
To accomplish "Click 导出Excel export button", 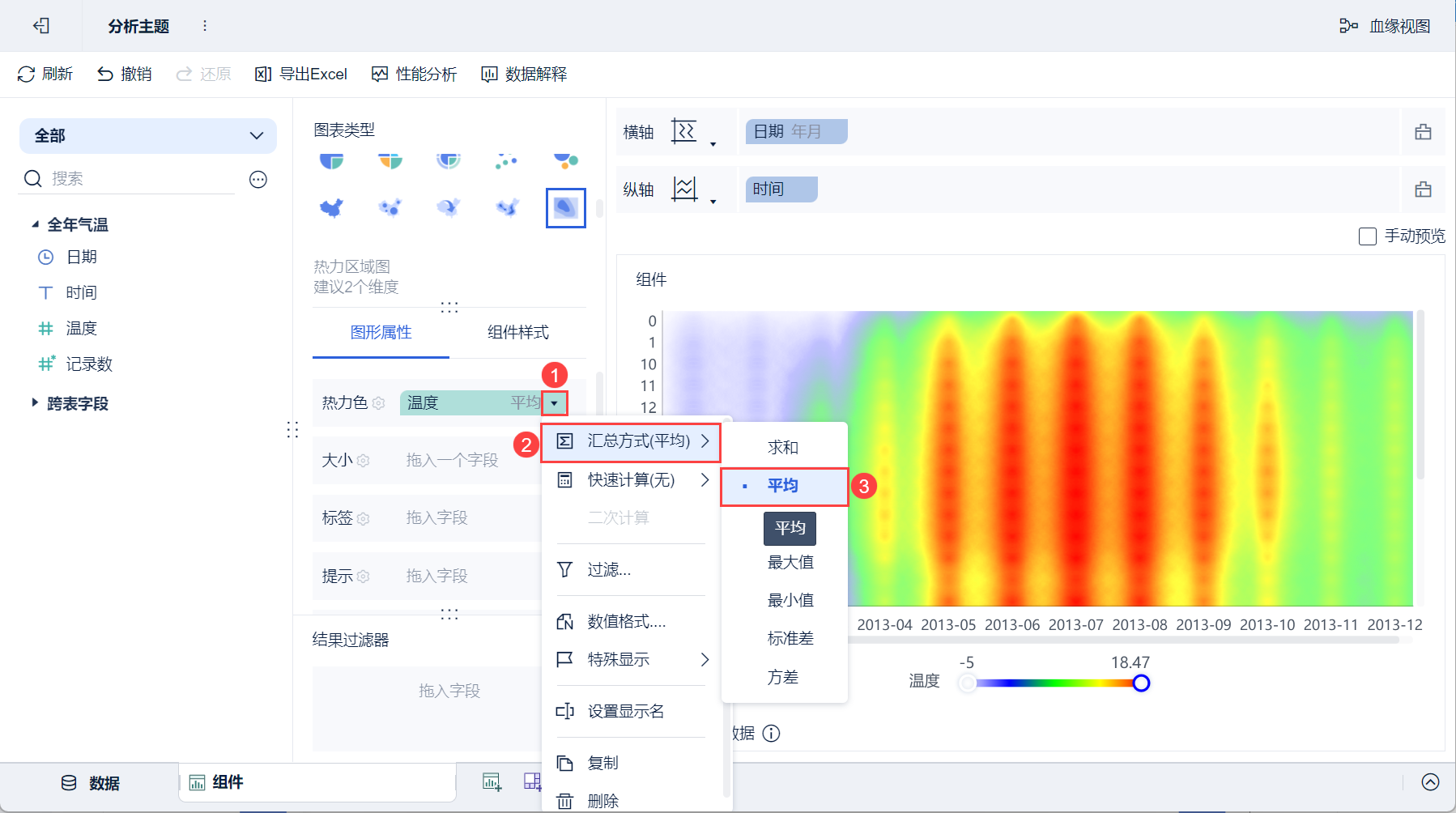I will point(301,74).
